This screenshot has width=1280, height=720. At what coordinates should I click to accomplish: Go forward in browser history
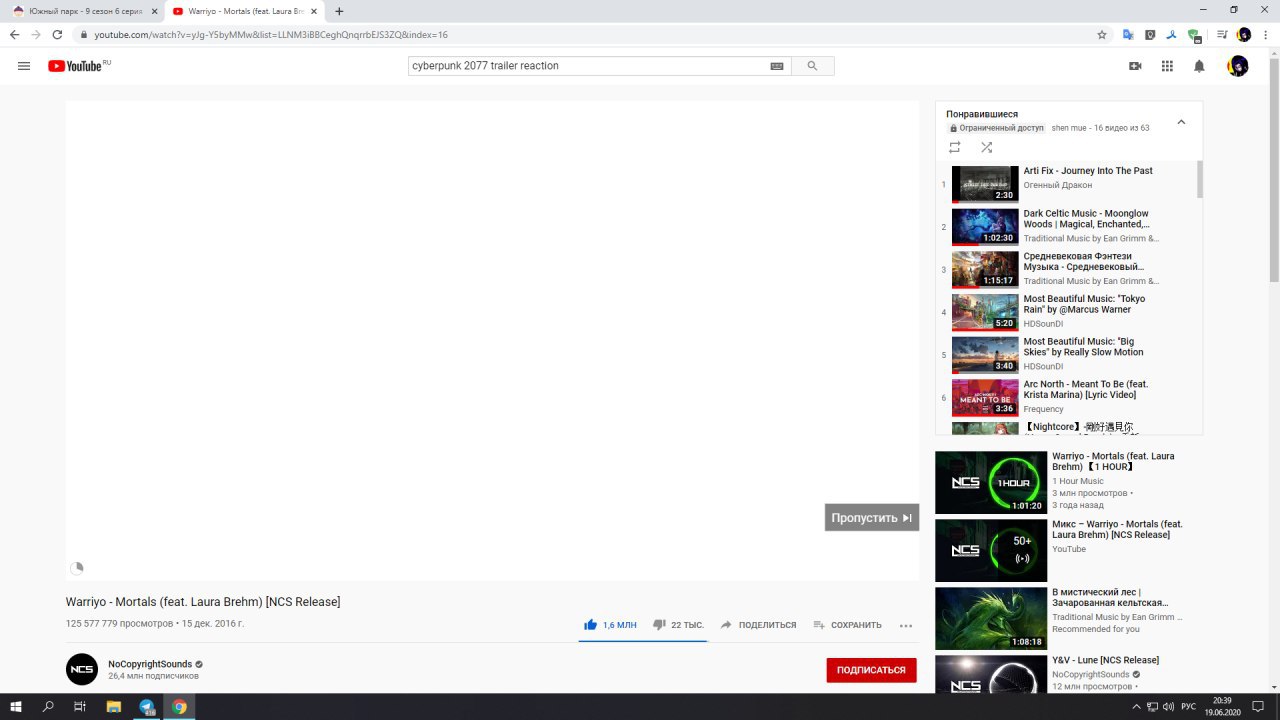(x=36, y=34)
